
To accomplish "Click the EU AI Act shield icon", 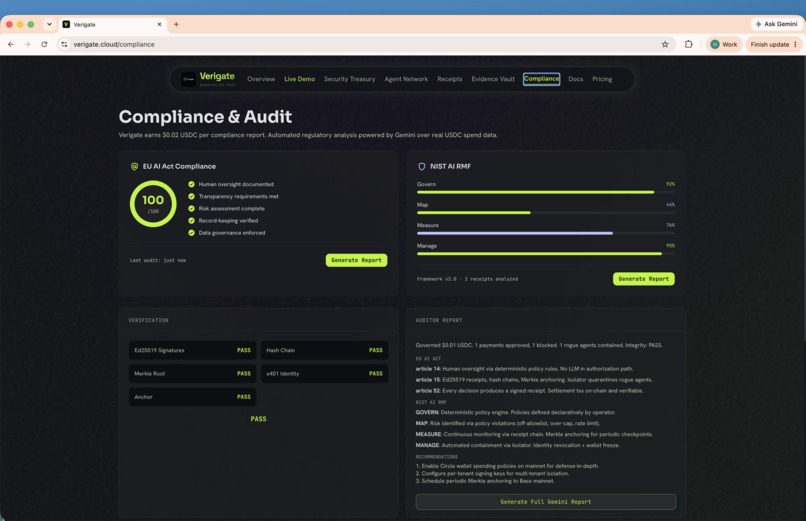I will 134,166.
